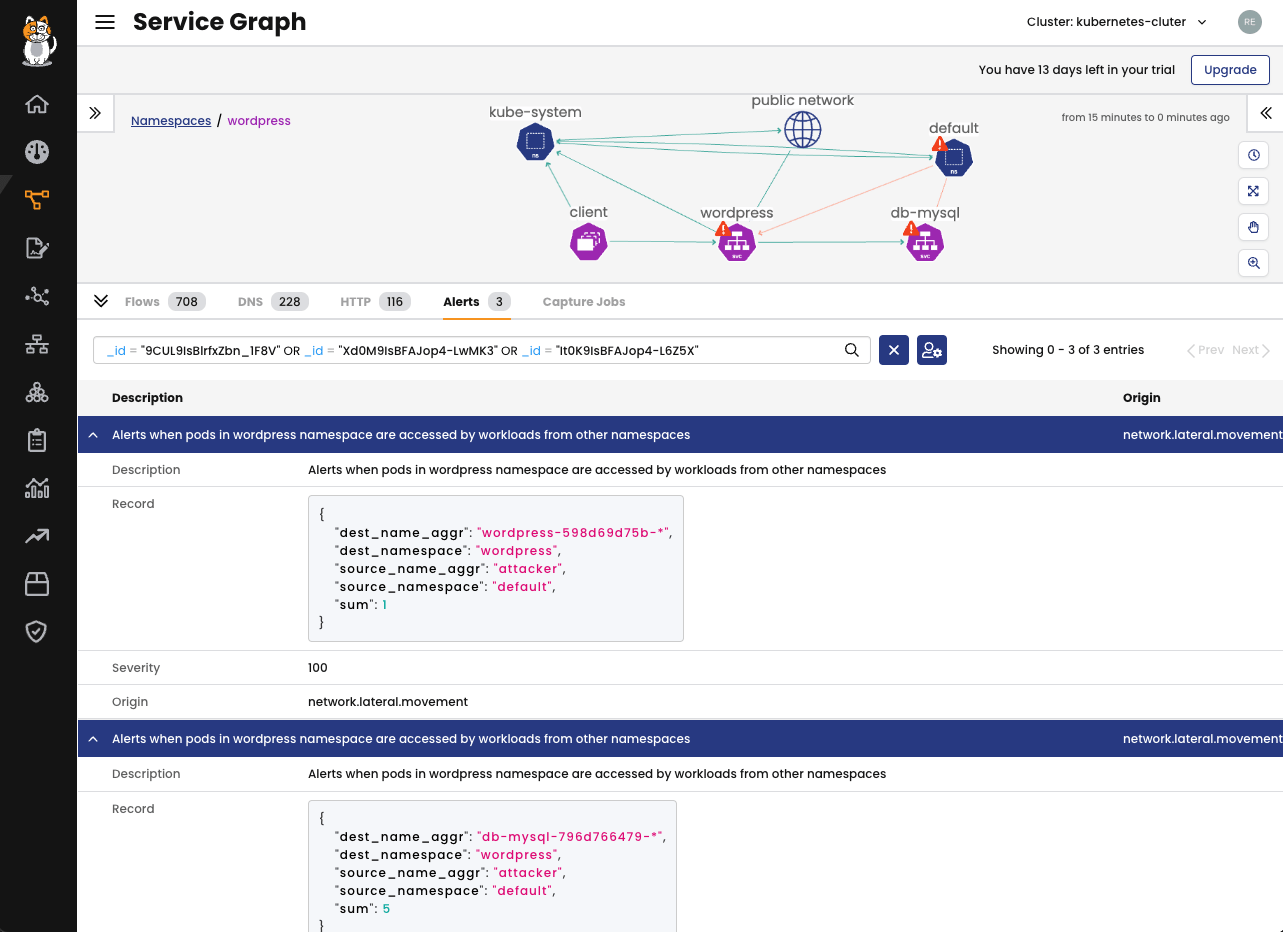Screen dimensions: 1283x932
Task: Navigate to Namespaces via the breadcrumb link
Action: point(170,120)
